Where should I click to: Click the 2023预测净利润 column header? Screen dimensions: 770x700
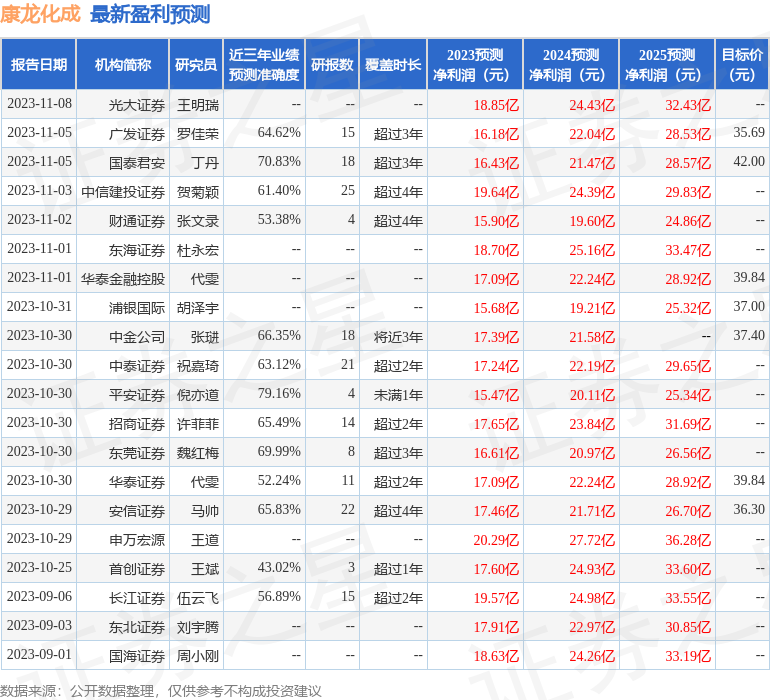point(475,64)
